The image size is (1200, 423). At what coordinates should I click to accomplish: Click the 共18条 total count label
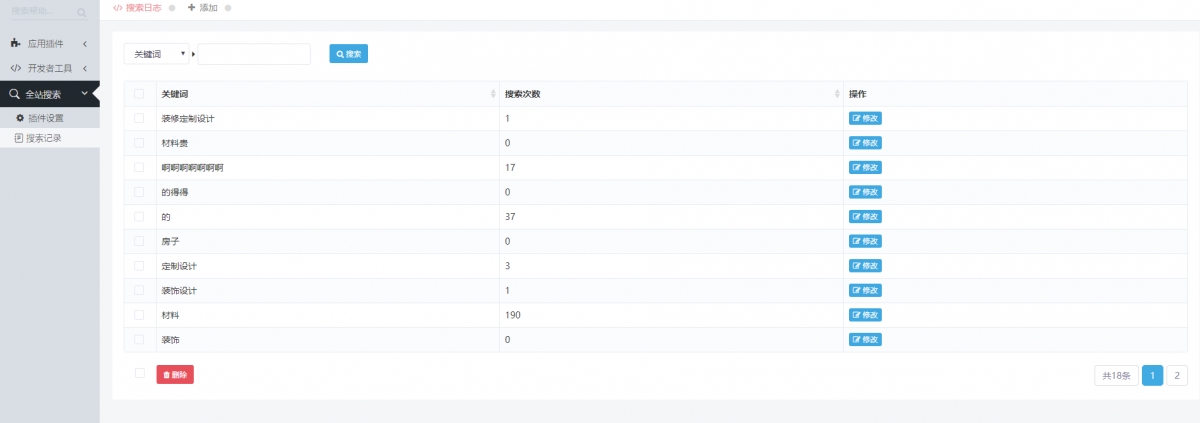point(1116,376)
